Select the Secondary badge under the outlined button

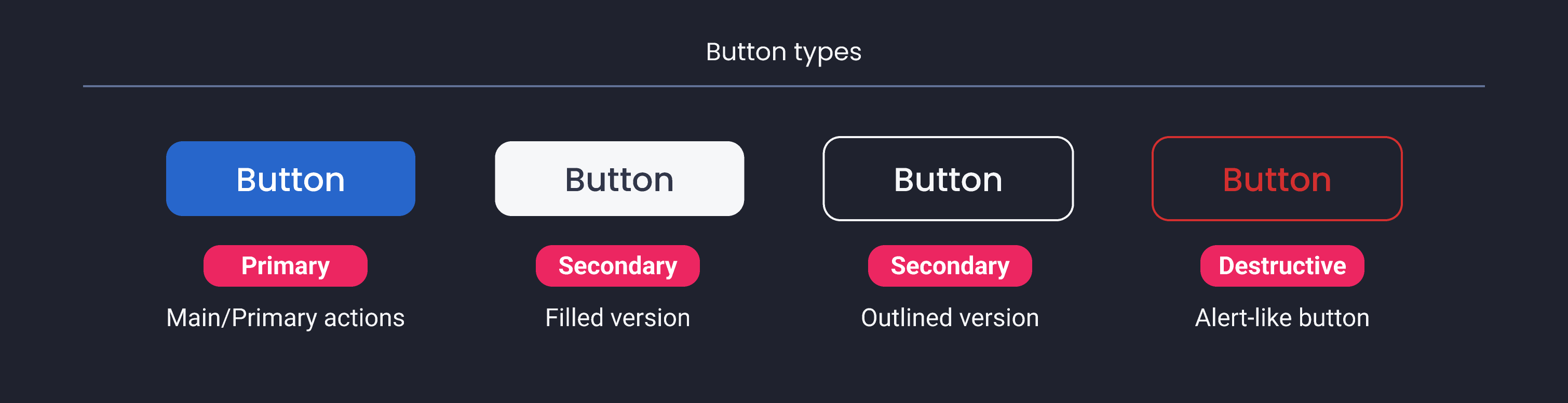click(x=950, y=265)
